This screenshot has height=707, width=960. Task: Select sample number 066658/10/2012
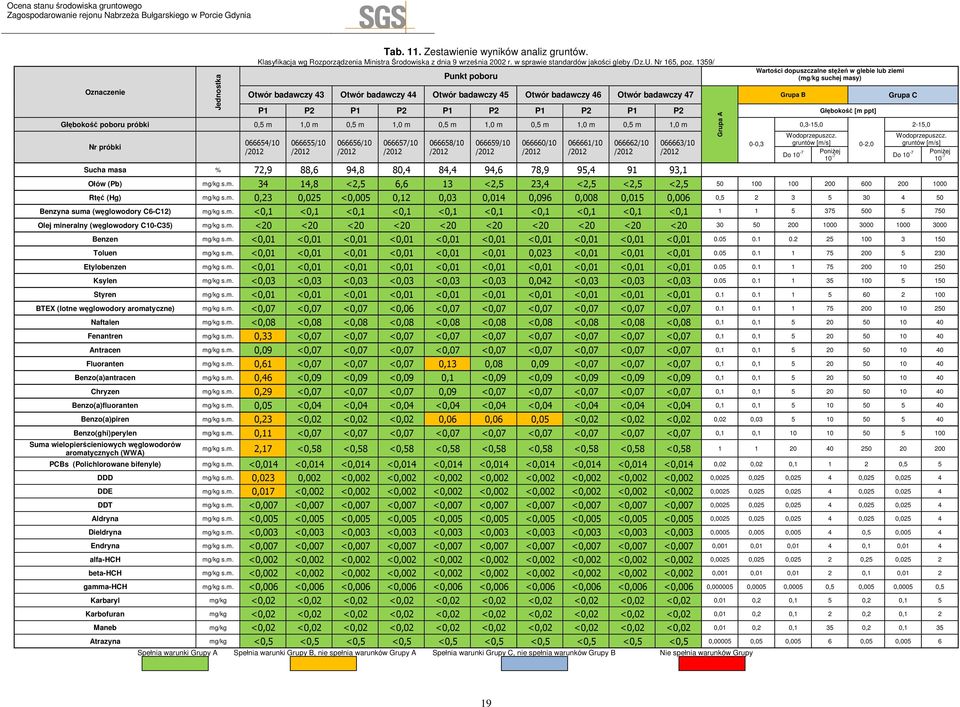point(447,147)
